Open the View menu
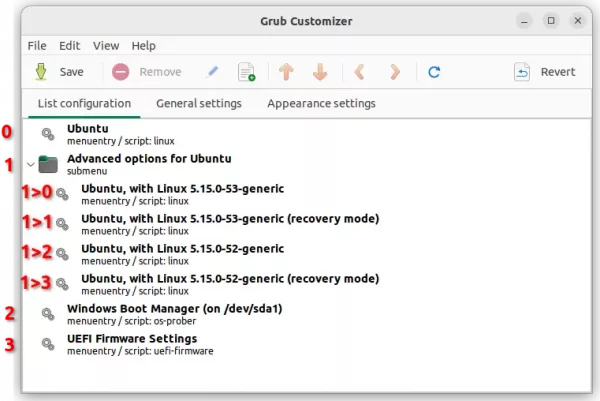Screen dimensions: 600x401 coord(106,46)
